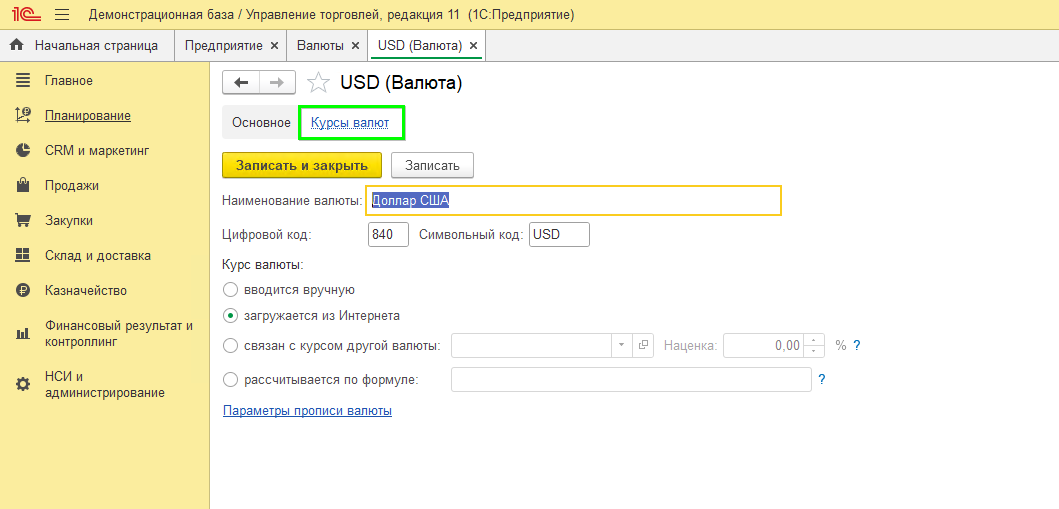Viewport: 1059px width, 509px height.
Task: Open the Главное sidebar section
Action: coord(69,80)
